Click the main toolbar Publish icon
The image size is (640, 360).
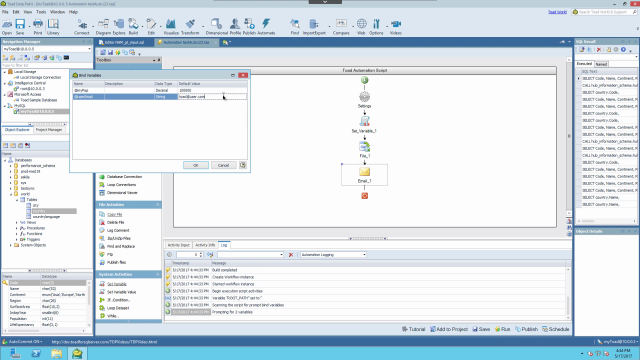249,27
